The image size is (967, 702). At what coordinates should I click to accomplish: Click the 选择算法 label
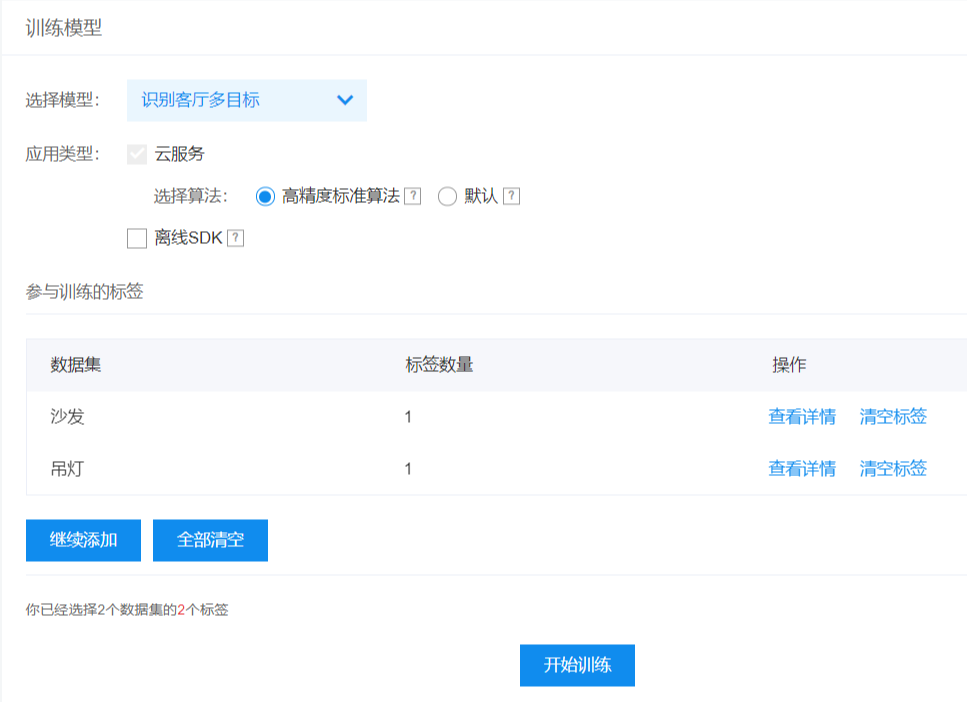[x=191, y=196]
